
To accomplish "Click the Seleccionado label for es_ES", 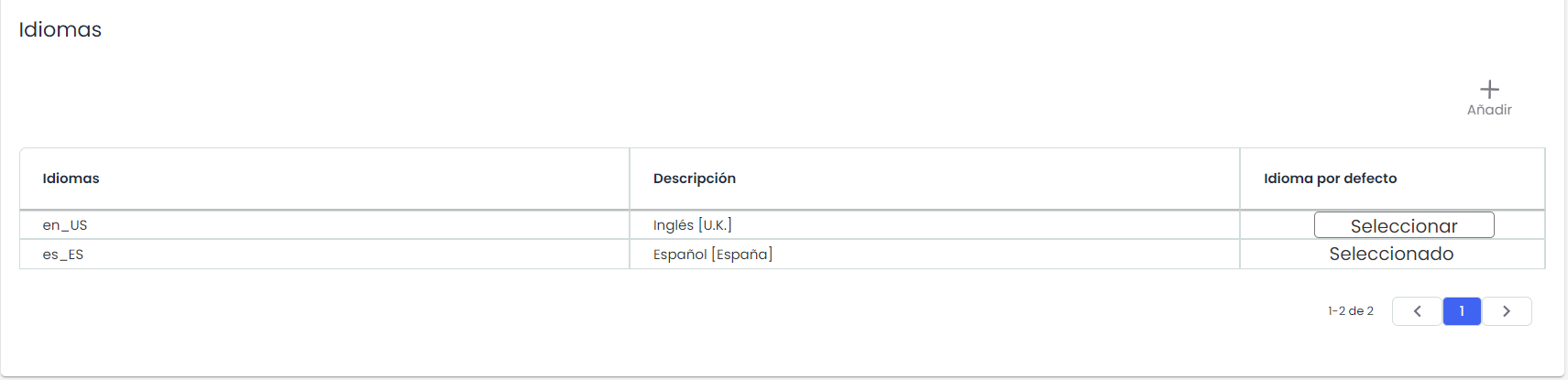I will click(1391, 254).
